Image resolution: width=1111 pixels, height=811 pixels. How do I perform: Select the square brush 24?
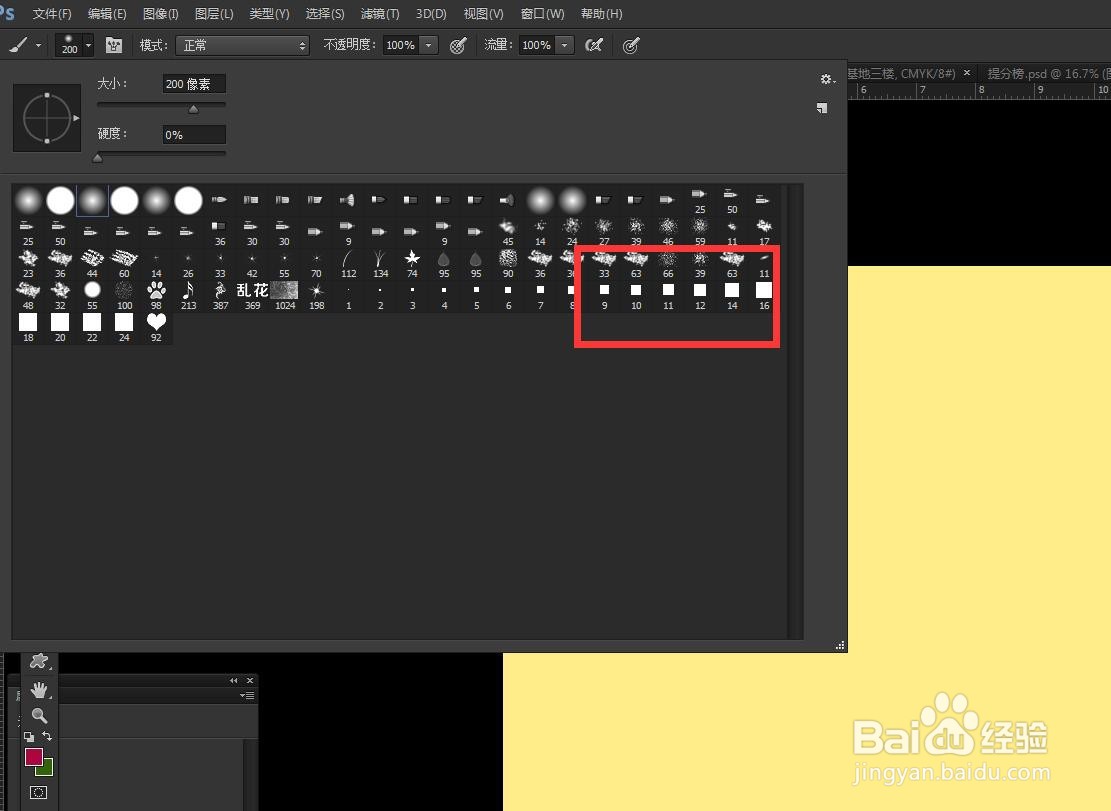(124, 327)
